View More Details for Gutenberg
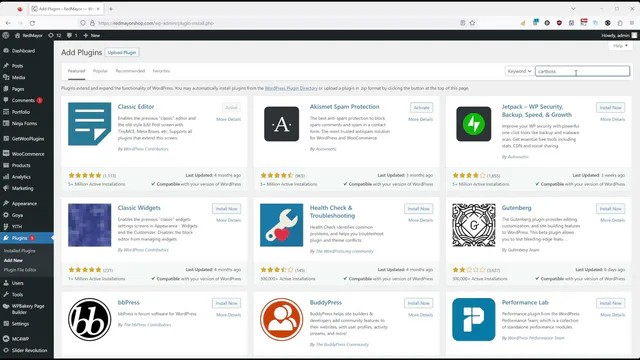 [612, 220]
